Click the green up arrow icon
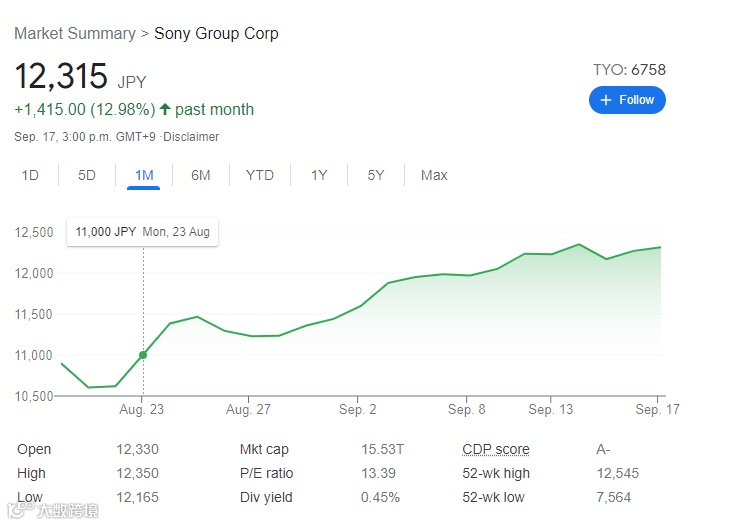The image size is (746, 525). pyautogui.click(x=165, y=109)
